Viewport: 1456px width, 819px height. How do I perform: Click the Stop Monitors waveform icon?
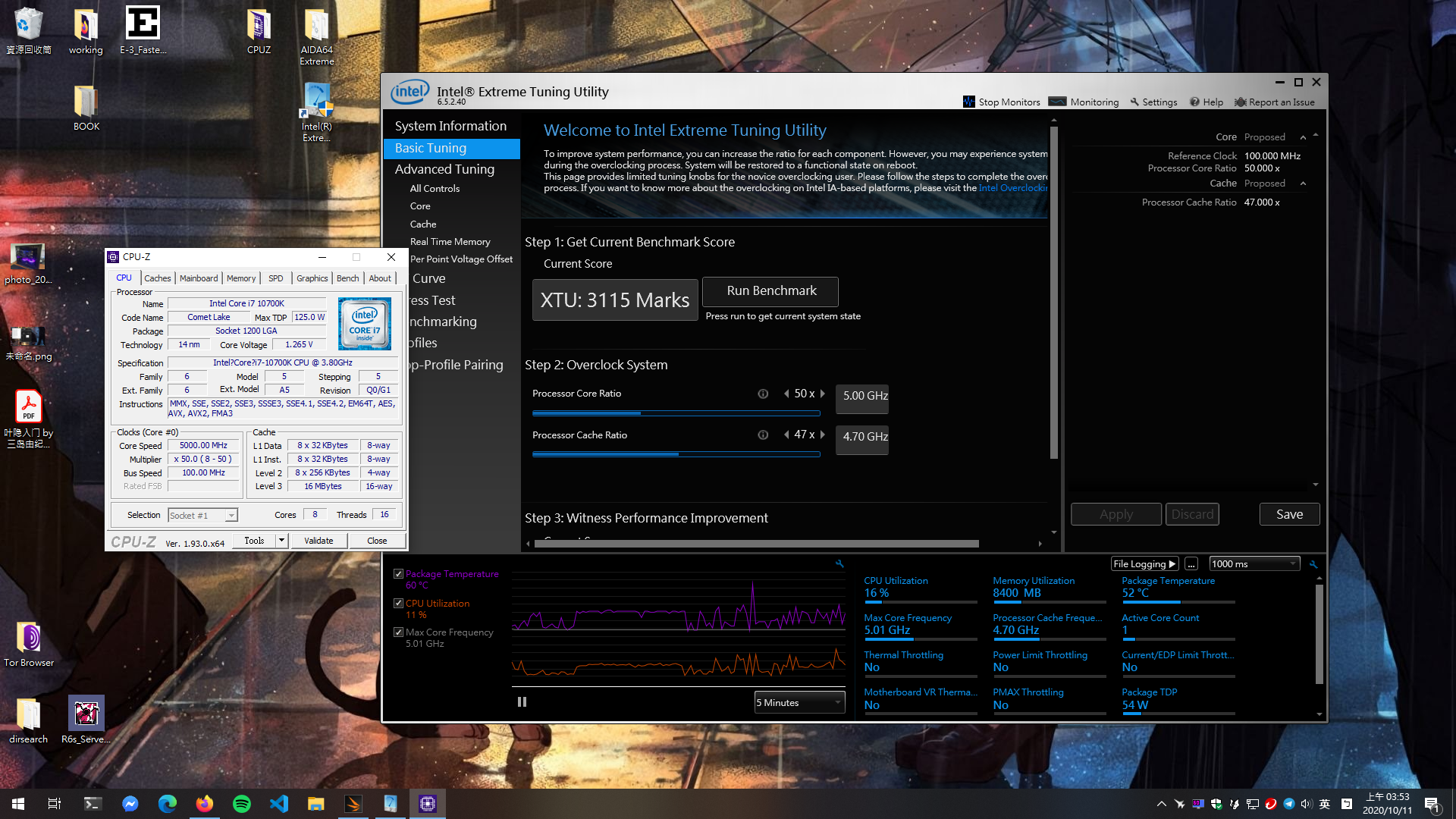968,102
